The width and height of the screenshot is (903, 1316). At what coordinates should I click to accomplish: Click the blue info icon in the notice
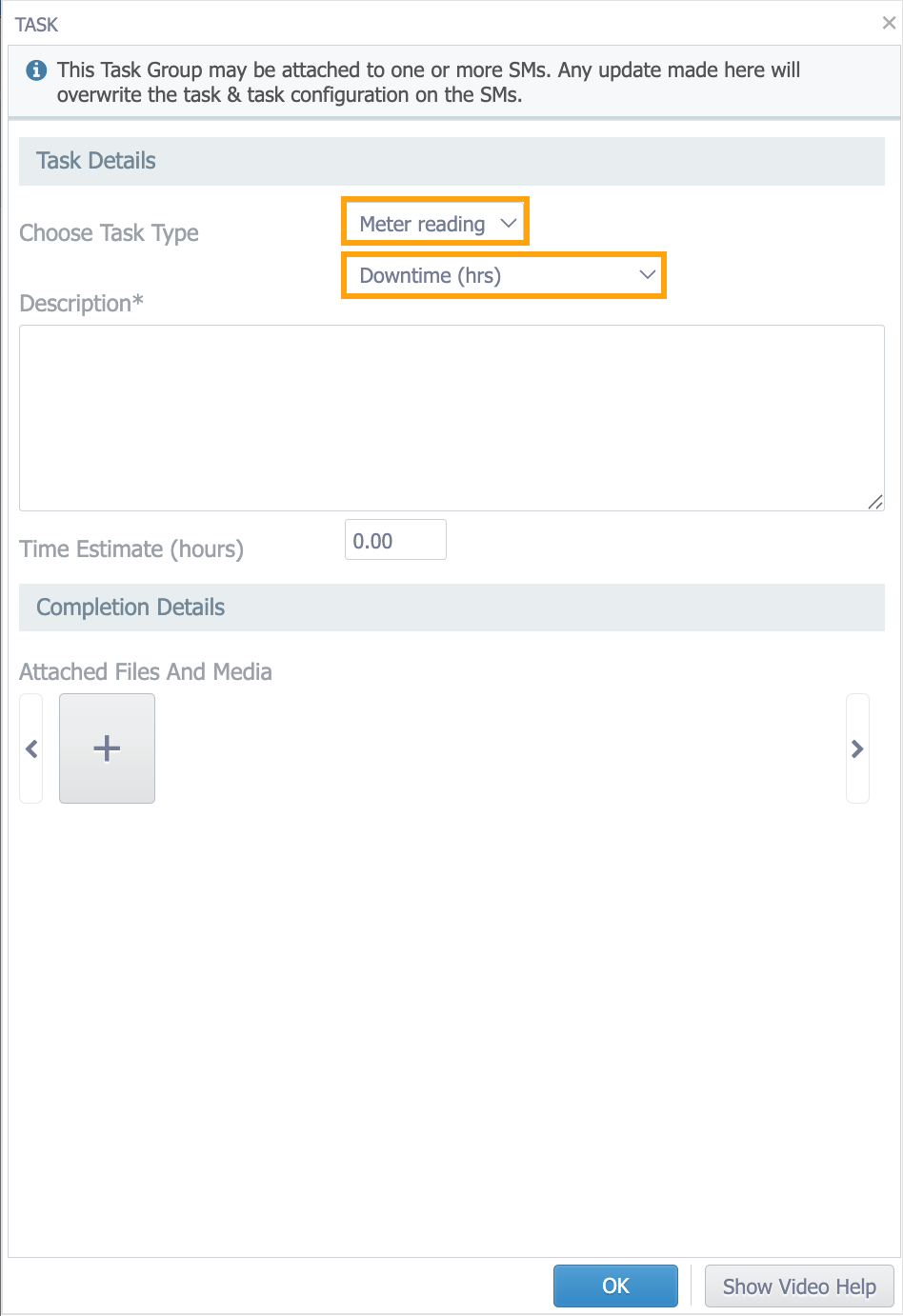pos(36,70)
